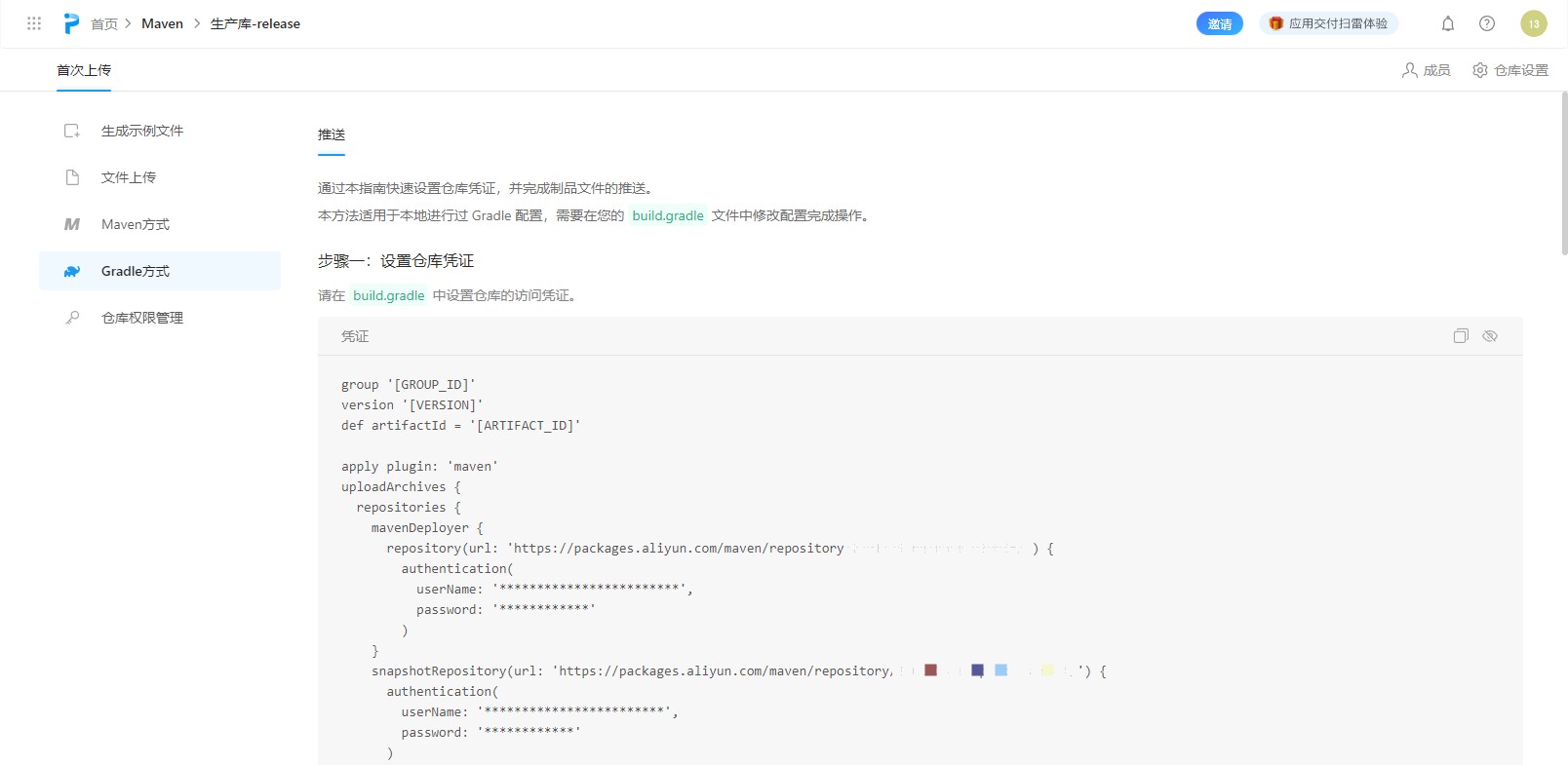Go to 首页 breadcrumb link
This screenshot has height=765, width=1568.
point(104,23)
